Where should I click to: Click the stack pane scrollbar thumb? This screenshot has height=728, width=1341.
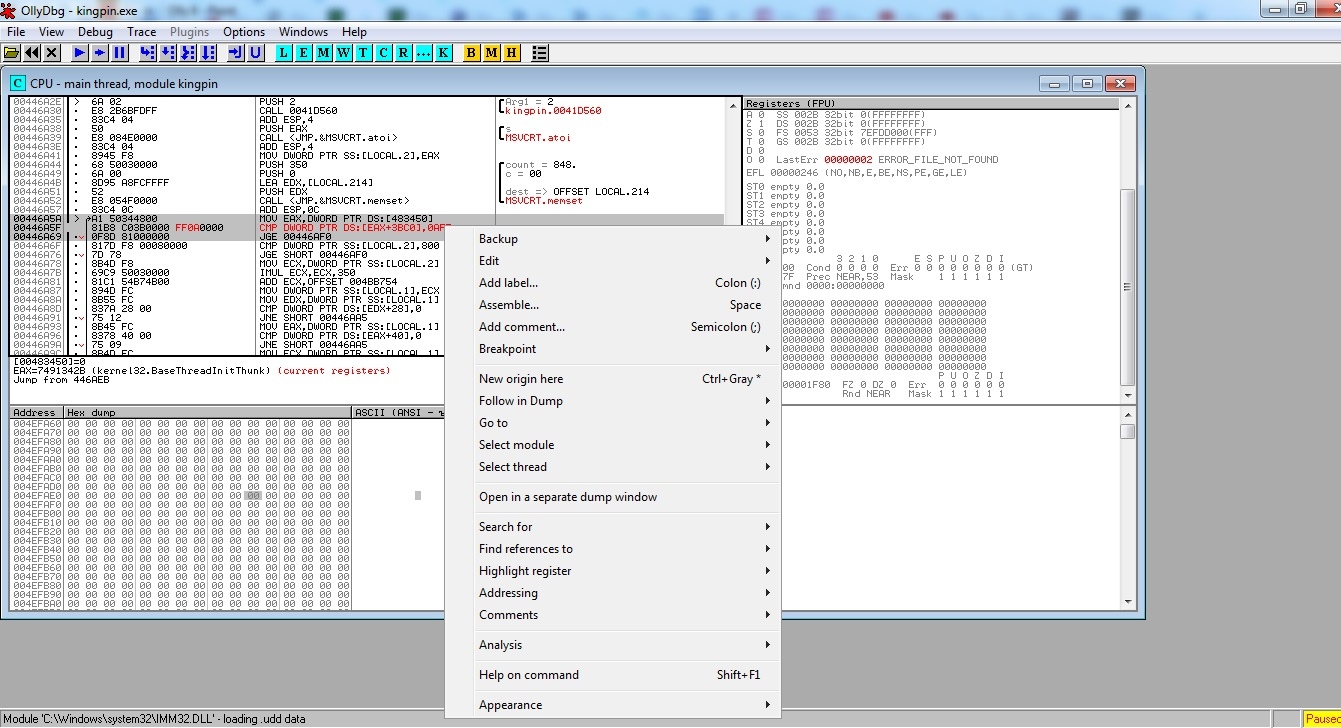point(1127,431)
